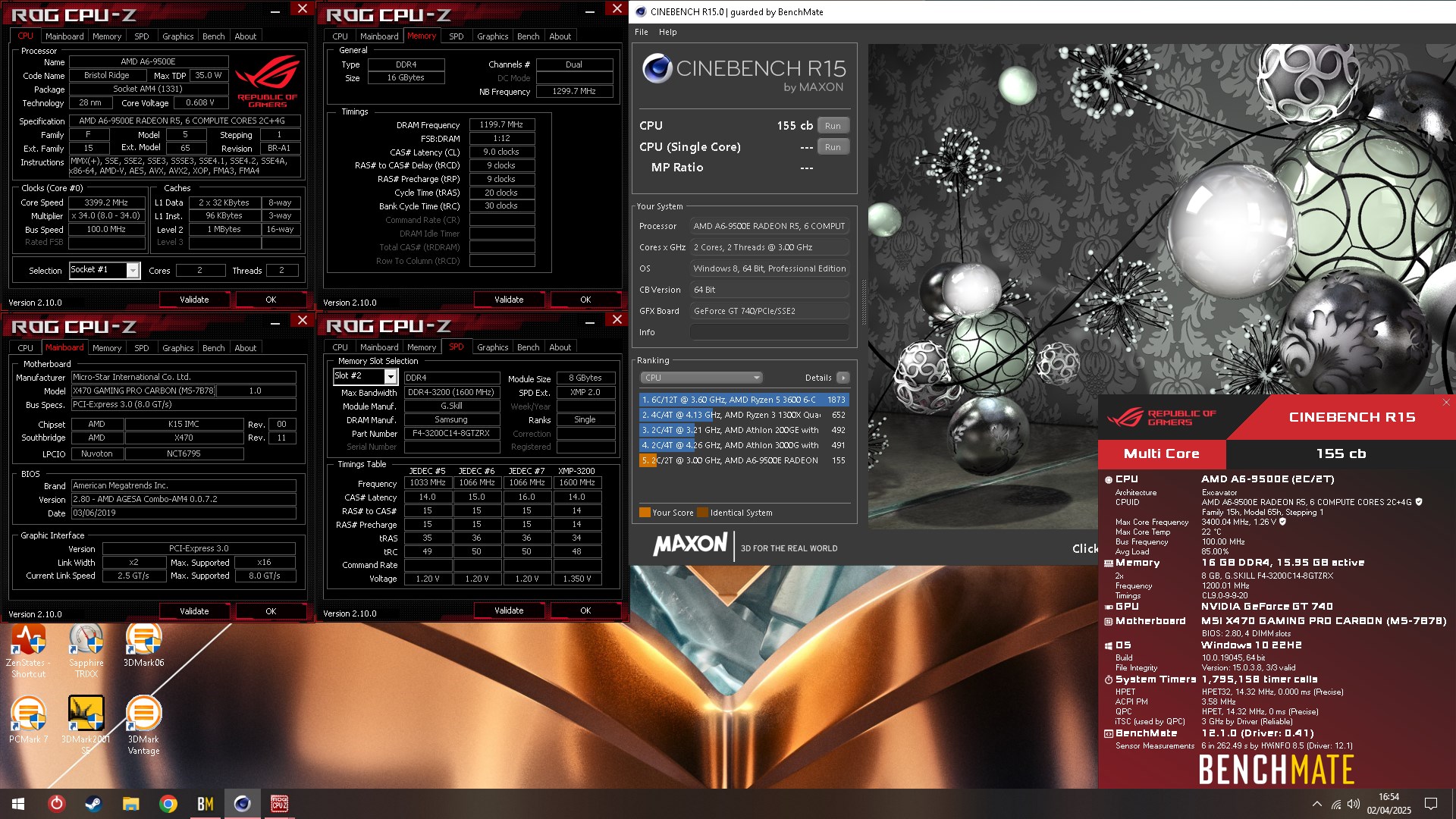1456x819 pixels.
Task: Run the CPU Single Core test
Action: (833, 147)
